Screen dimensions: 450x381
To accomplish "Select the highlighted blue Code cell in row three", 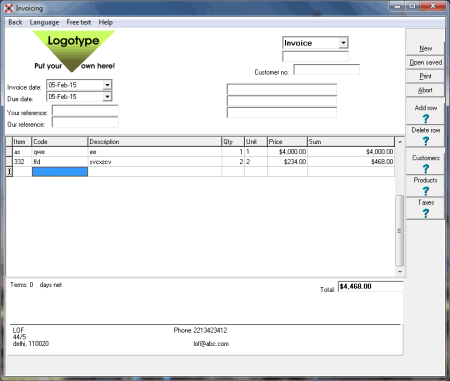I will coord(60,172).
